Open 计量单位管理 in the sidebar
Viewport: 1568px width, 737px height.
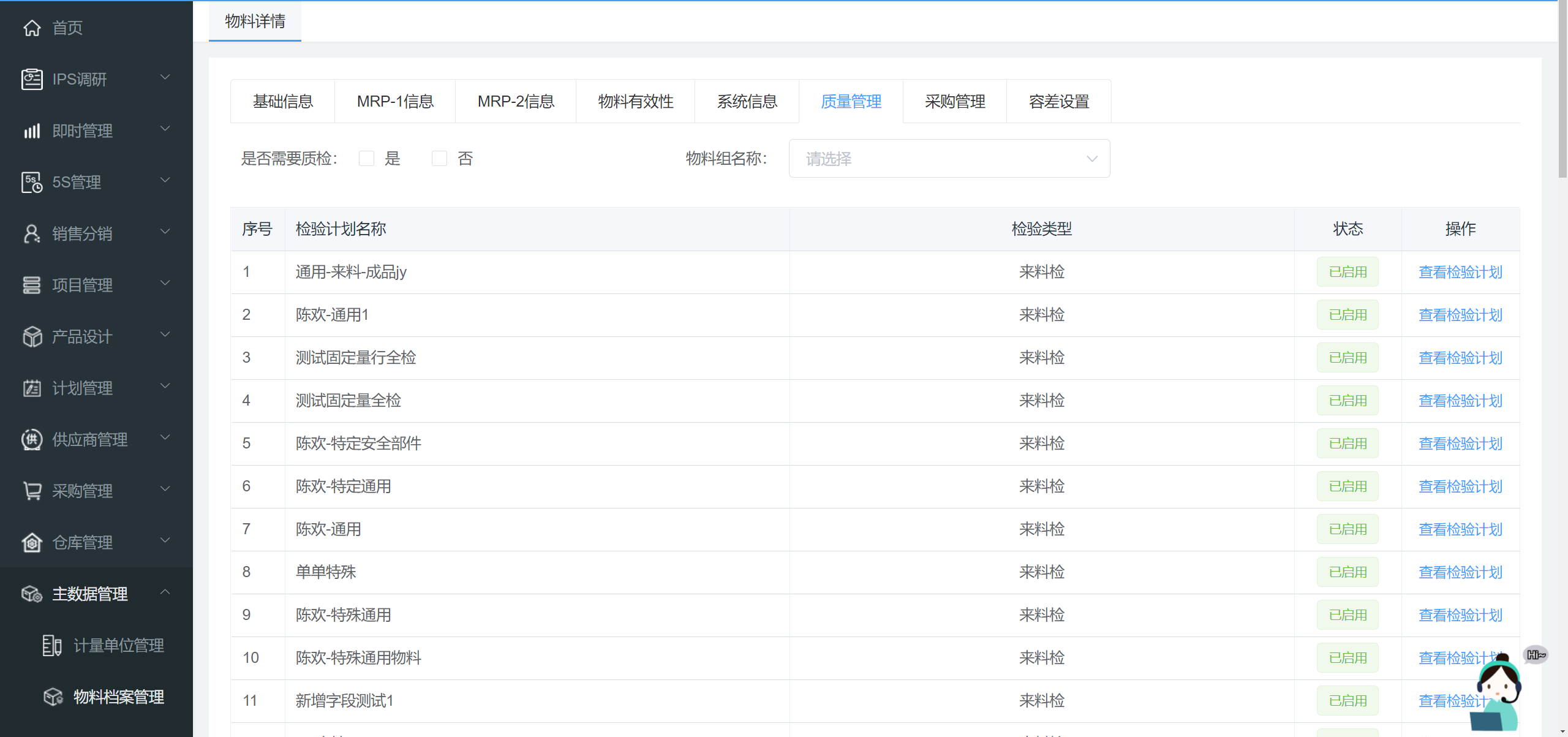(119, 646)
